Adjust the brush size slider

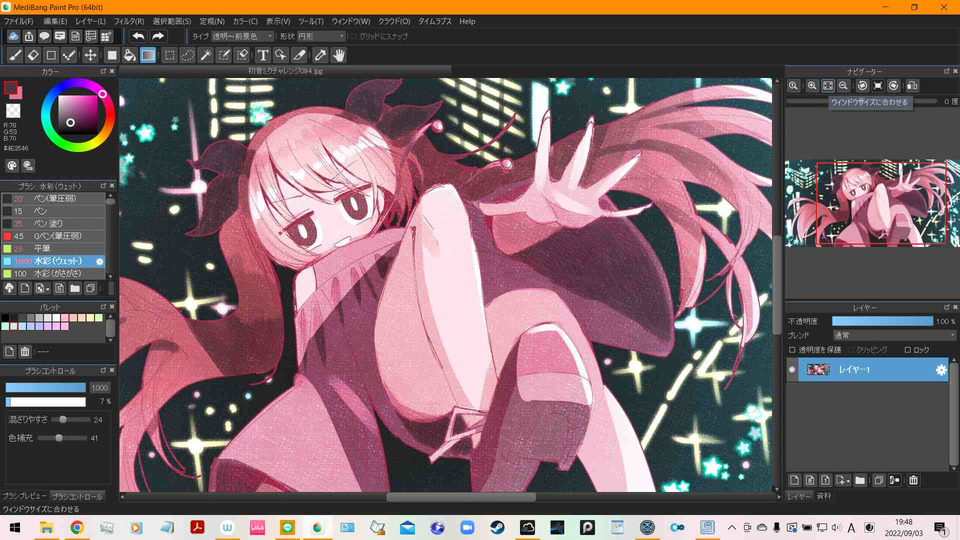[46, 388]
